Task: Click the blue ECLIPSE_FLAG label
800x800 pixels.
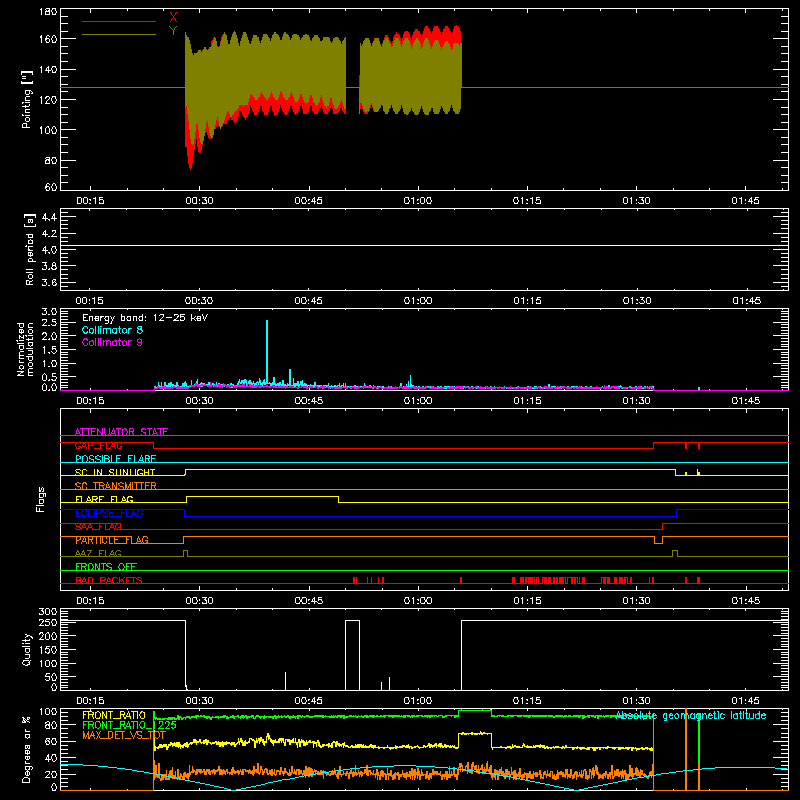Action: click(109, 513)
